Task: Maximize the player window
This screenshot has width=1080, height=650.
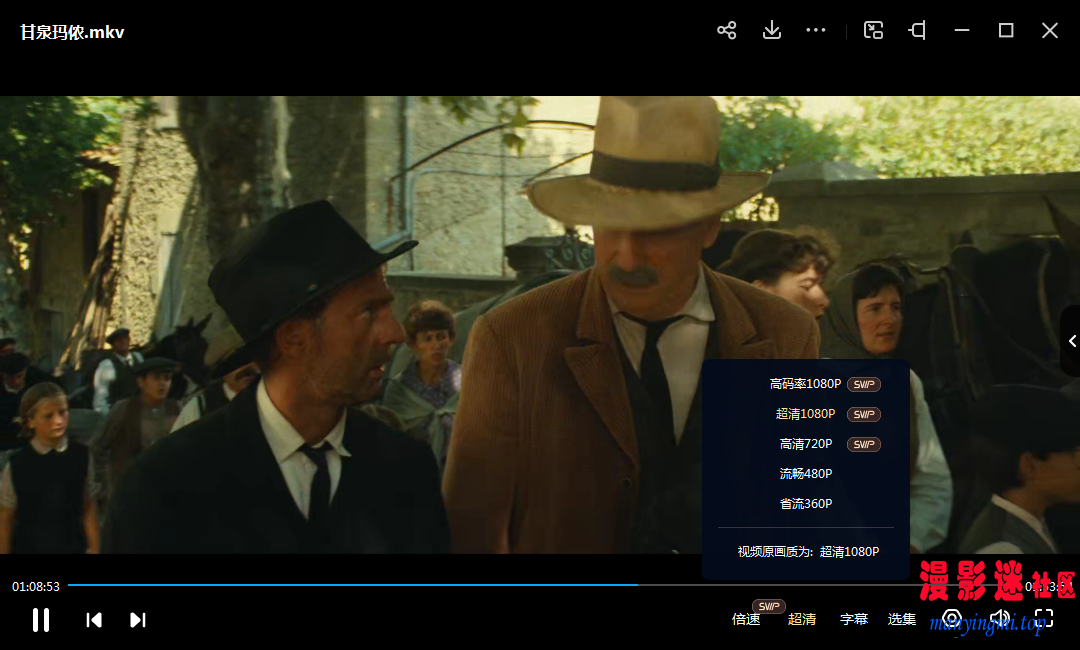Action: [1006, 30]
